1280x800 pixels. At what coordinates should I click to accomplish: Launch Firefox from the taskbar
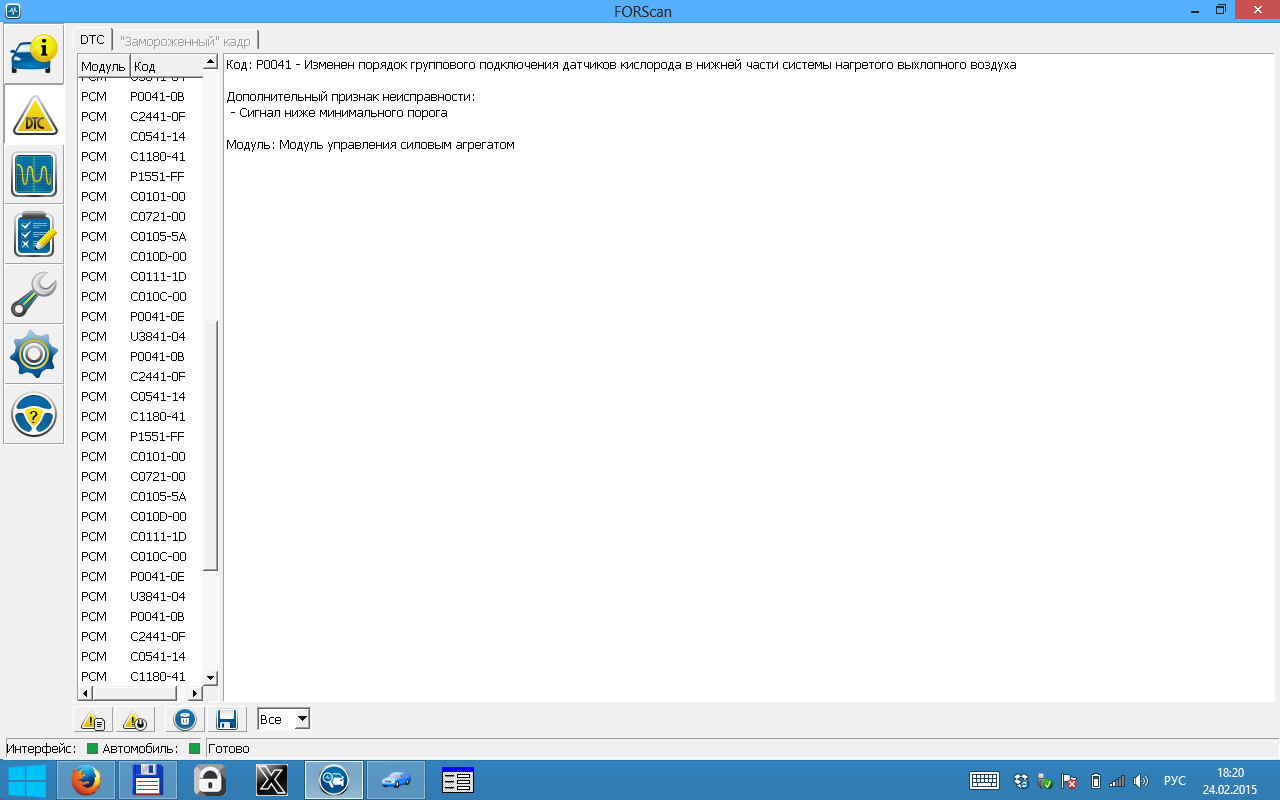click(86, 780)
